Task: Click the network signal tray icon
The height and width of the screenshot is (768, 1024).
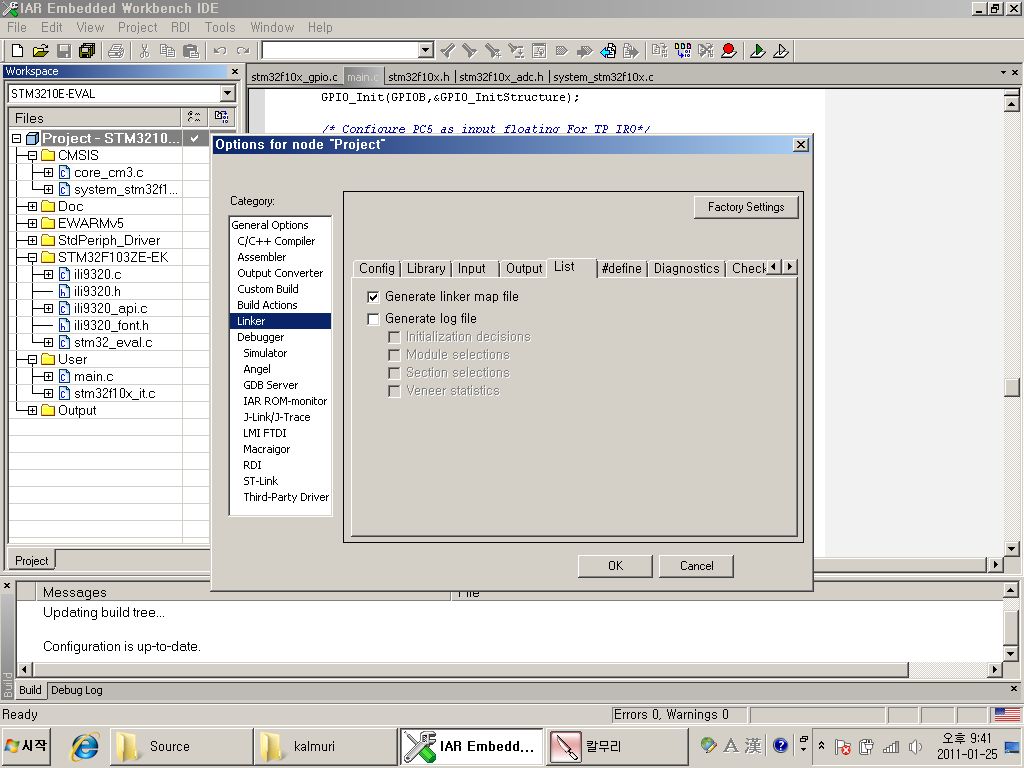Action: (891, 746)
